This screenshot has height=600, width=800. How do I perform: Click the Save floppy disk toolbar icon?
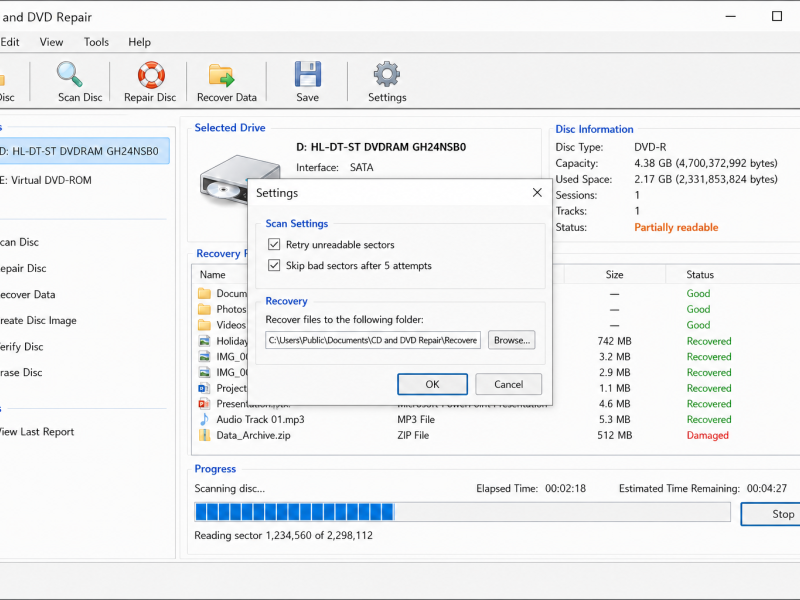pyautogui.click(x=308, y=74)
